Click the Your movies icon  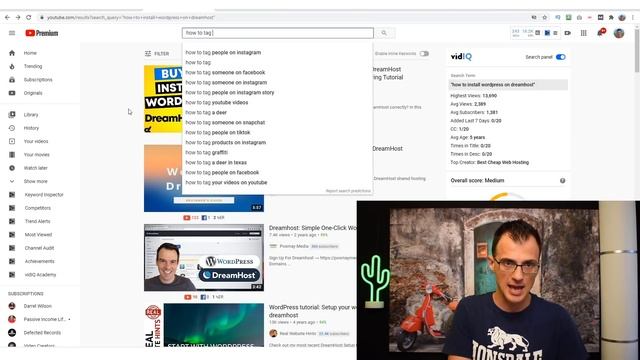[12, 155]
